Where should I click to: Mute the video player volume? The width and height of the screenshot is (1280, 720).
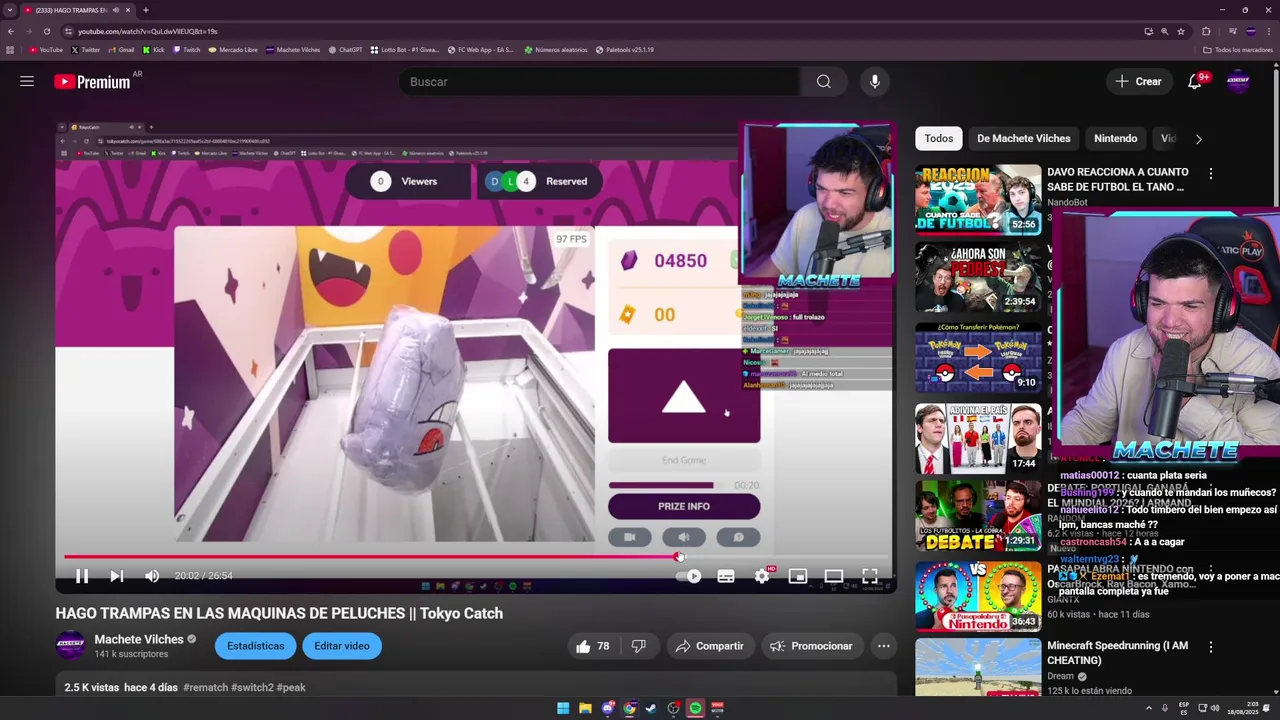152,576
